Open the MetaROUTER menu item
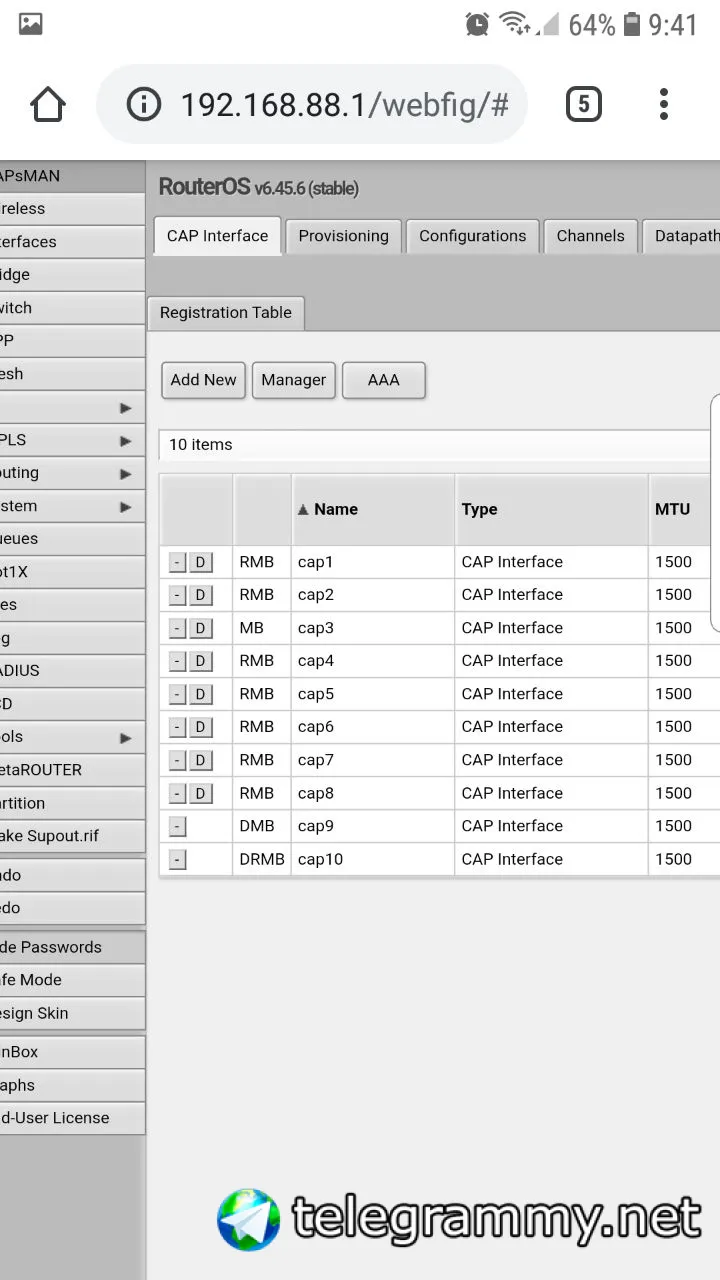The width and height of the screenshot is (720, 1280). (72, 770)
